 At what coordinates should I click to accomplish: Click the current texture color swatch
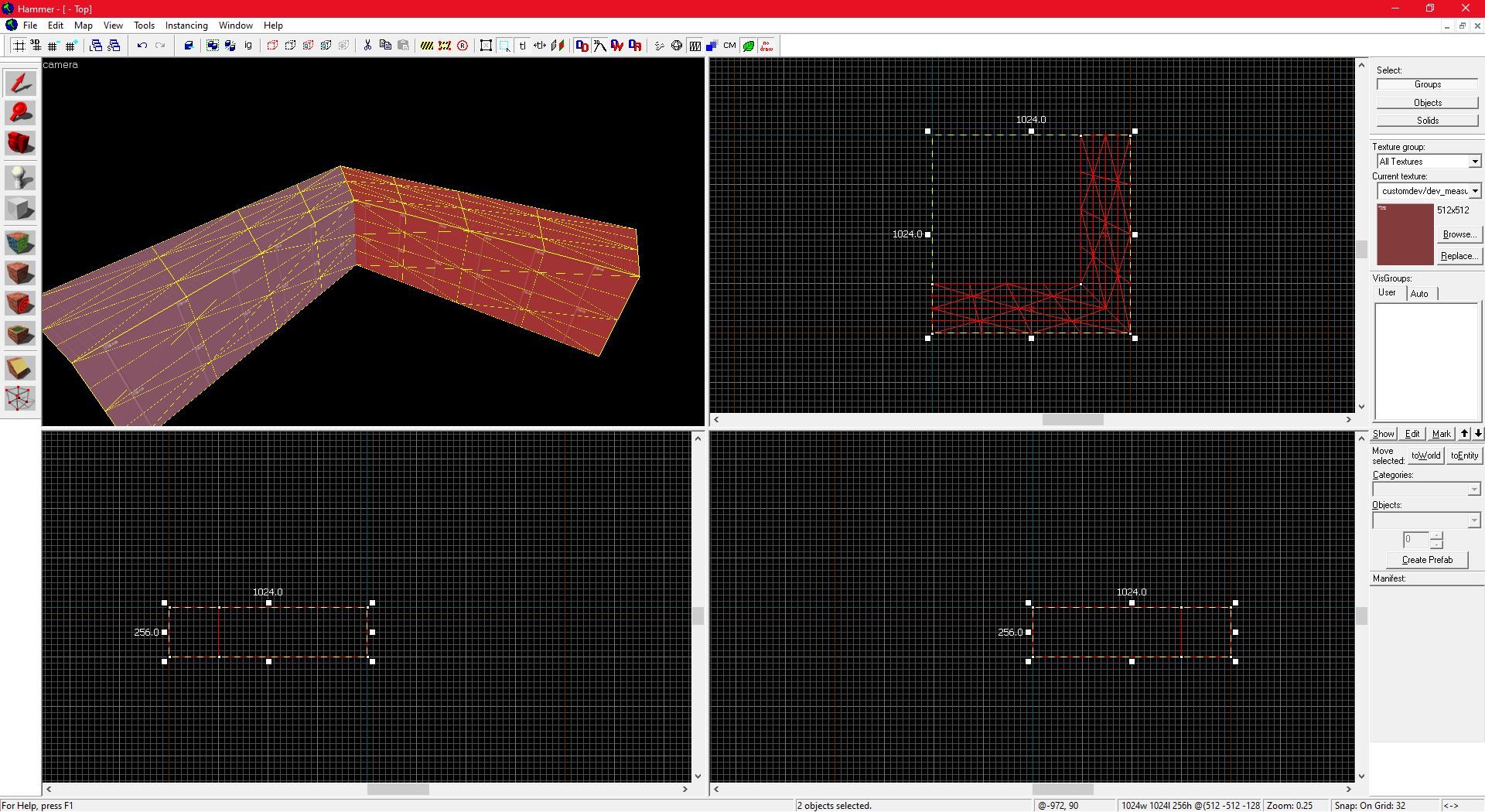(x=1405, y=234)
